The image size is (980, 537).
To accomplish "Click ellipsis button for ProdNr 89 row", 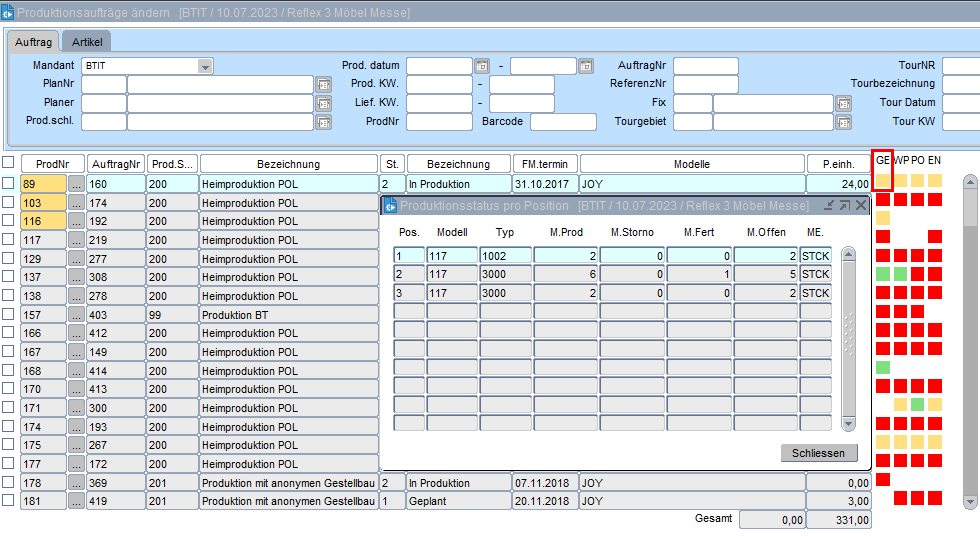I will (76, 184).
